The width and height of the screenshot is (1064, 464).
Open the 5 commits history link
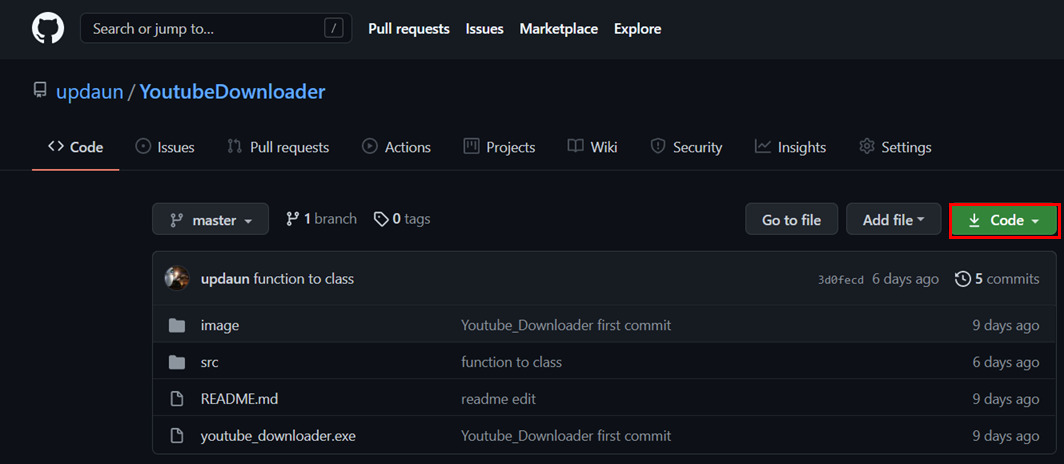coord(997,279)
